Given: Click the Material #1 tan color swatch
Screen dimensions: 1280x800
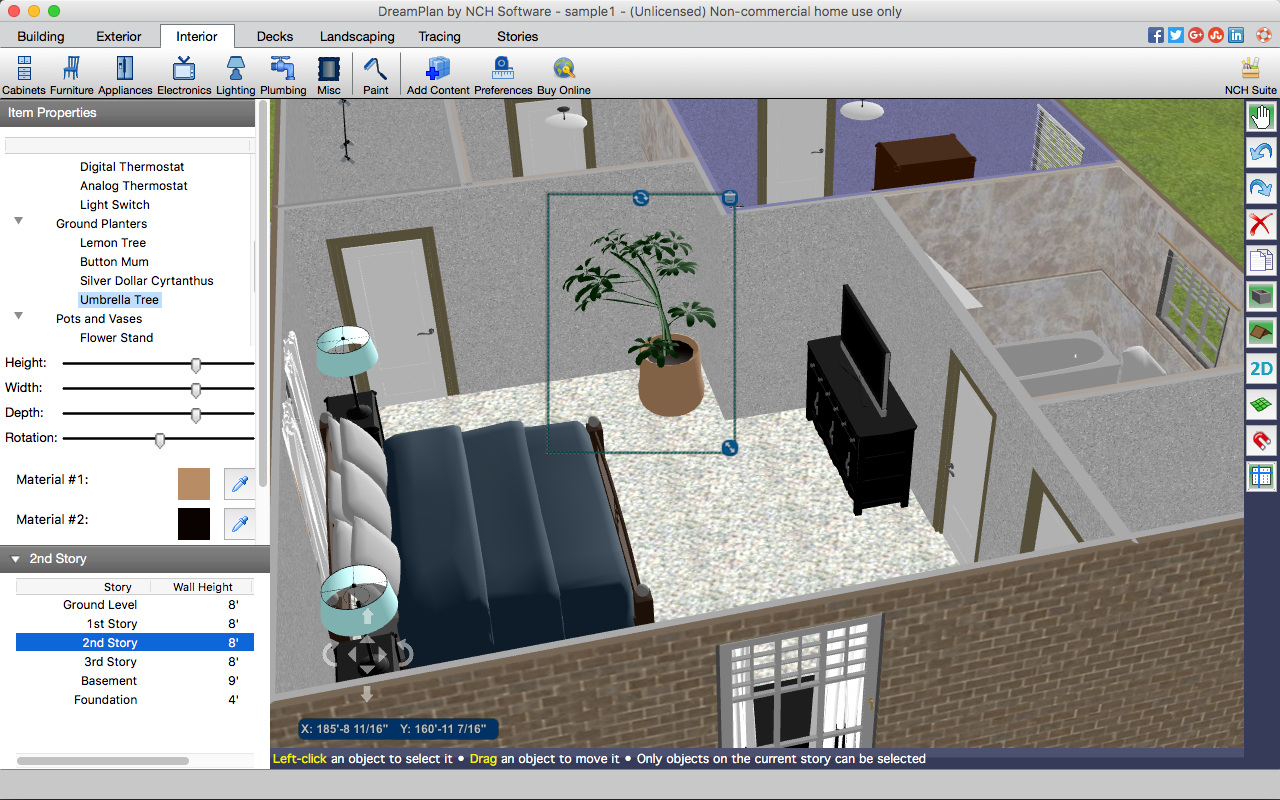Looking at the screenshot, I should pos(194,484).
